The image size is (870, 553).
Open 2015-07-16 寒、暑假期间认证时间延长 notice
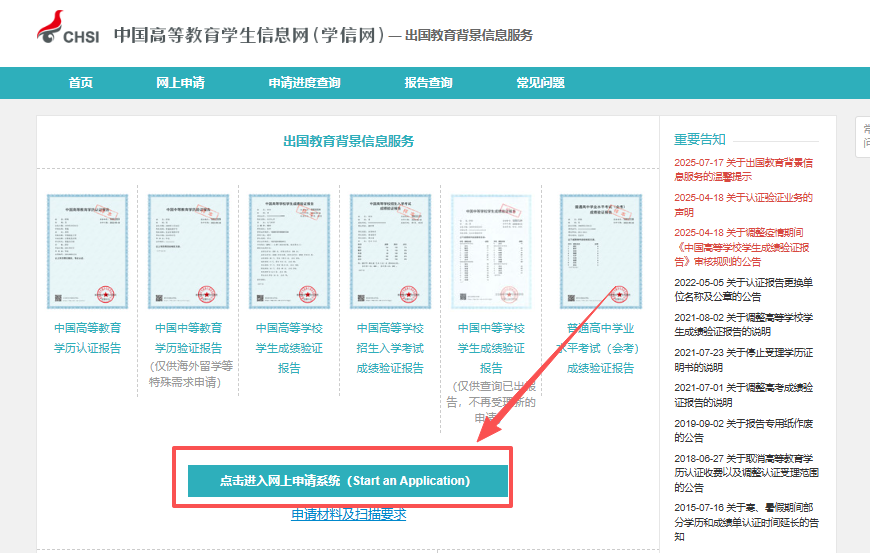746,522
